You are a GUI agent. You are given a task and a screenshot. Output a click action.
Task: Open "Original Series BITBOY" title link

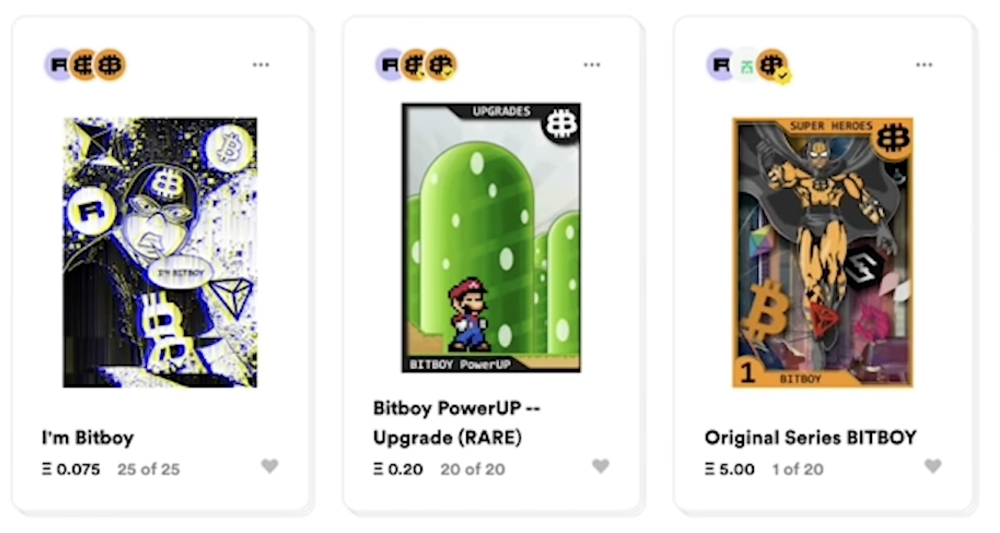(810, 438)
